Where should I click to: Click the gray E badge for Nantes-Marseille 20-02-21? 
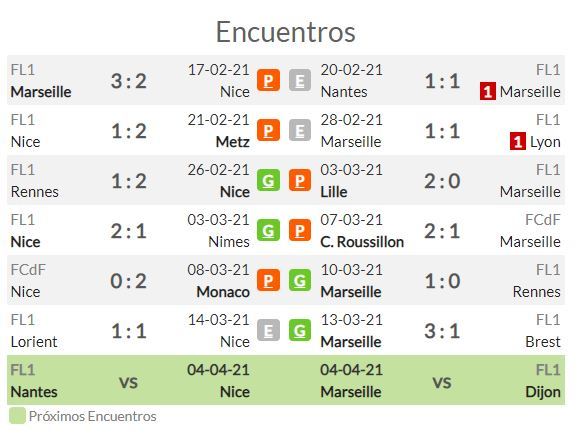(x=300, y=80)
